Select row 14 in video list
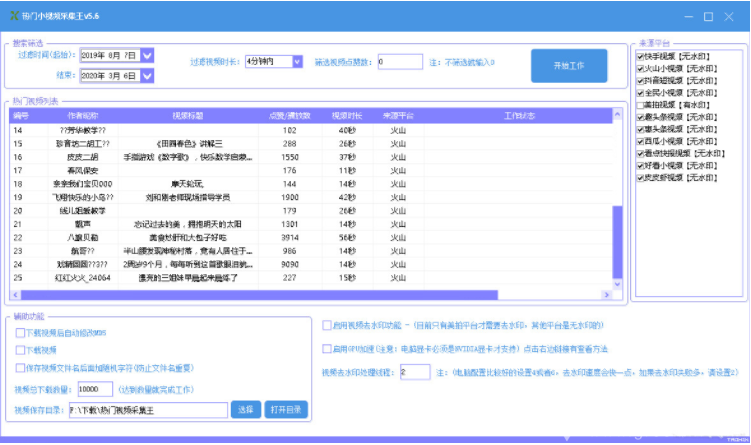 coord(311,130)
